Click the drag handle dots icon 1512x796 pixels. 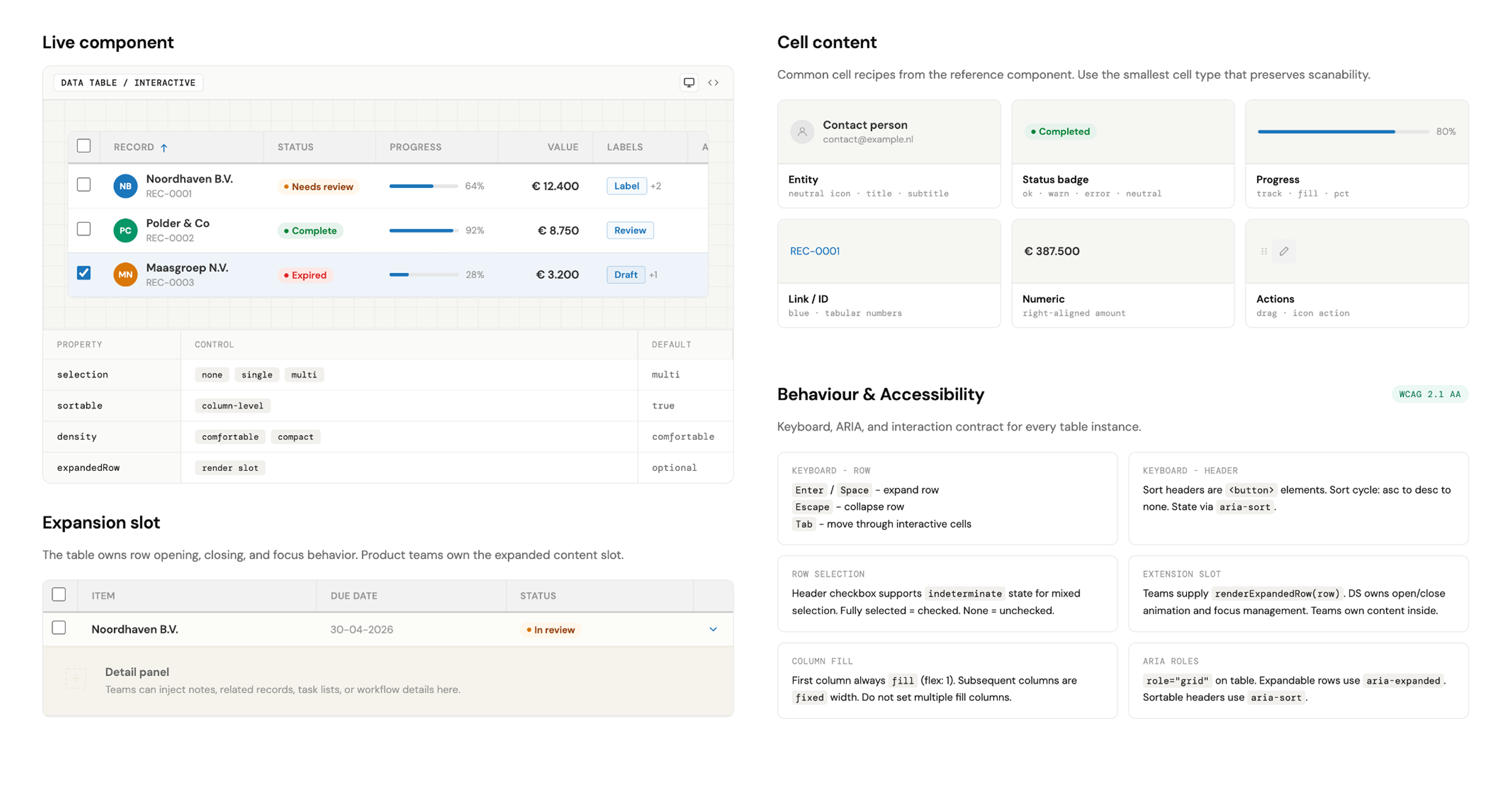pos(1264,251)
